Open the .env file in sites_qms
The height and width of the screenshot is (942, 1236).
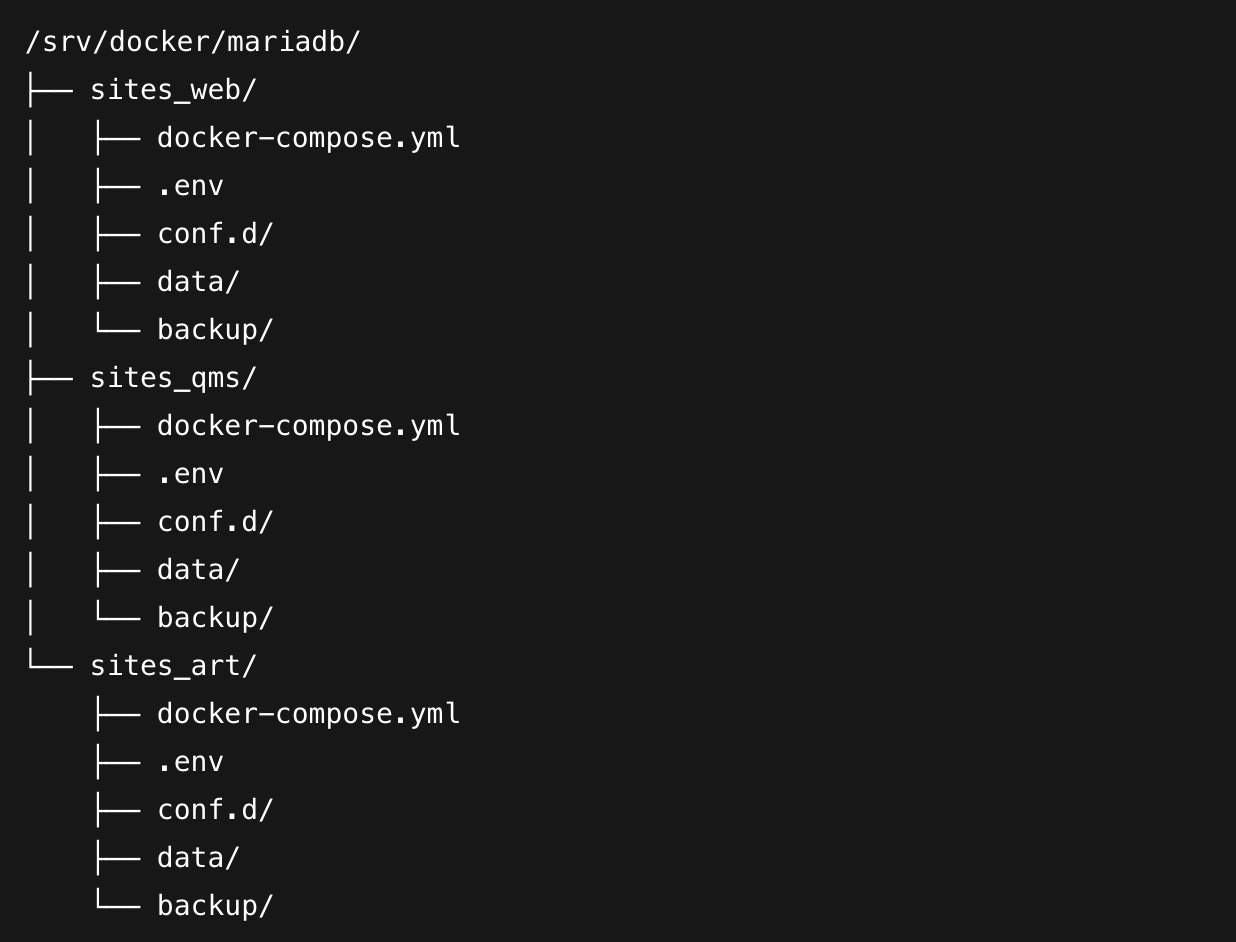click(x=190, y=474)
